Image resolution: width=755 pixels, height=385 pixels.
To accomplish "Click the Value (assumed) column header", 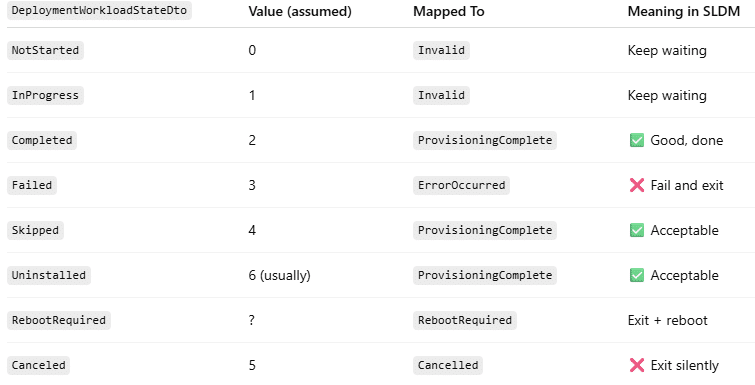I will [x=300, y=12].
